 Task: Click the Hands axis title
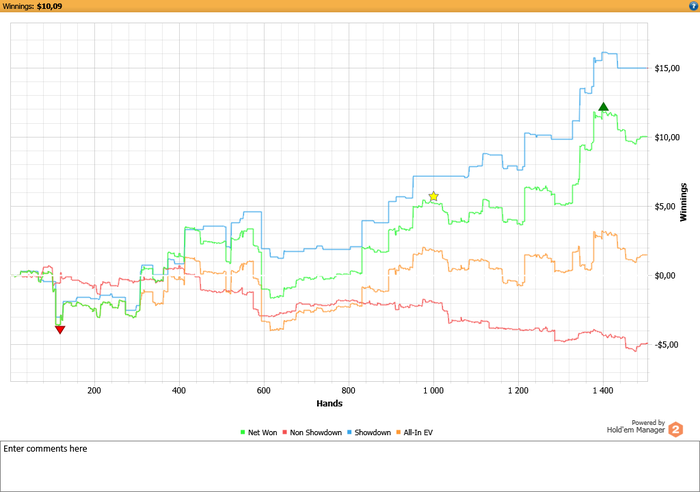329,403
